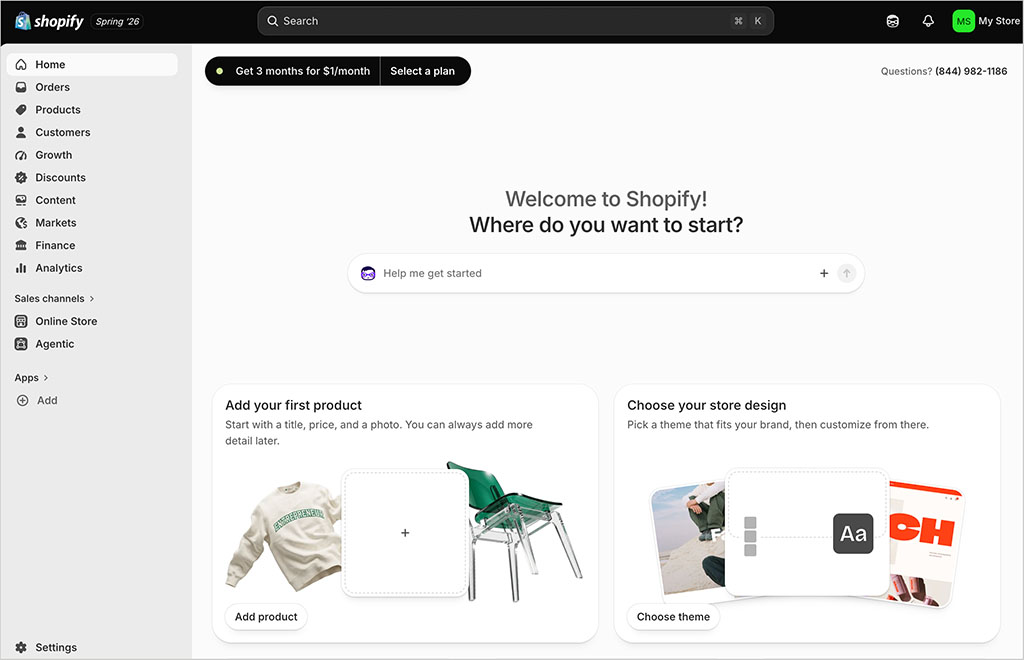
Task: Go to Home in the sidebar
Action: click(x=92, y=65)
